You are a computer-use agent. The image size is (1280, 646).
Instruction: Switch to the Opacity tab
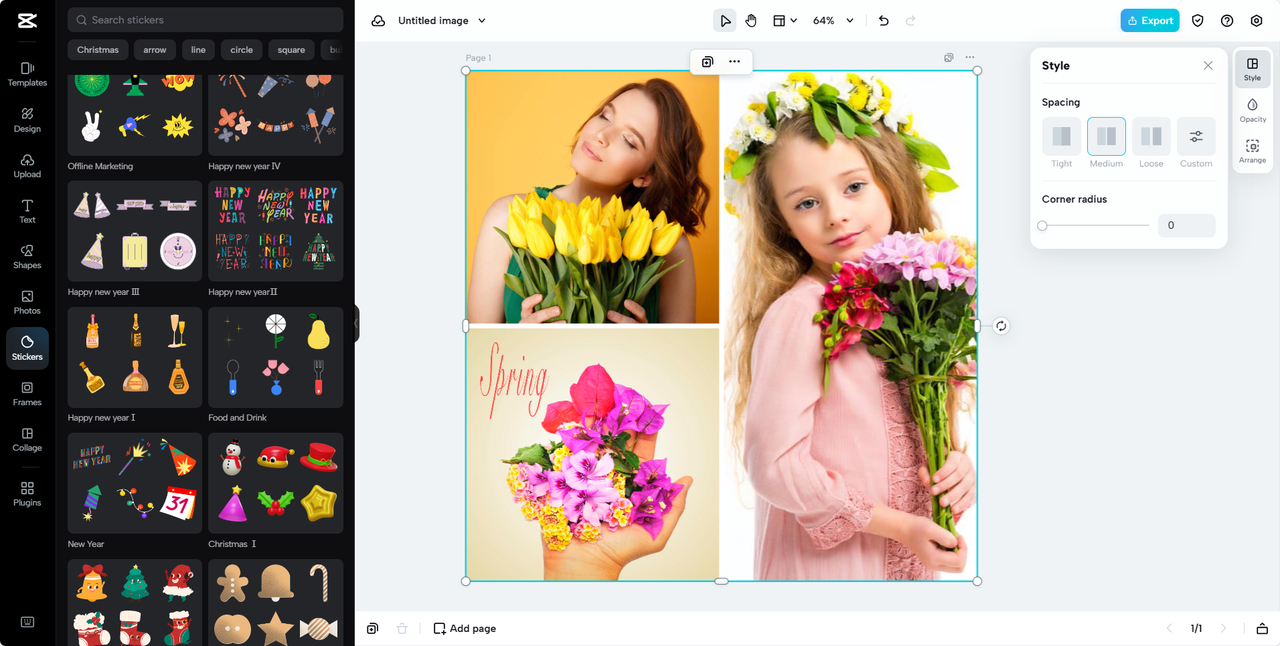(x=1252, y=110)
